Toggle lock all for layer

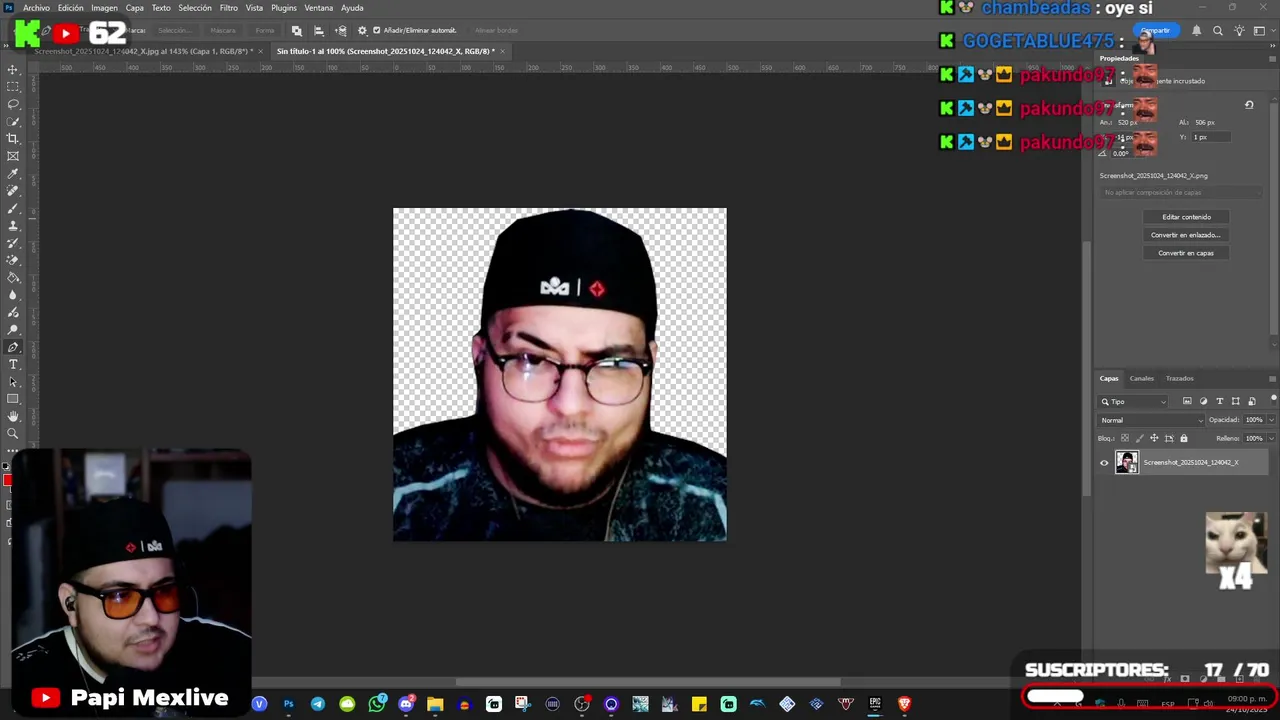point(1184,438)
